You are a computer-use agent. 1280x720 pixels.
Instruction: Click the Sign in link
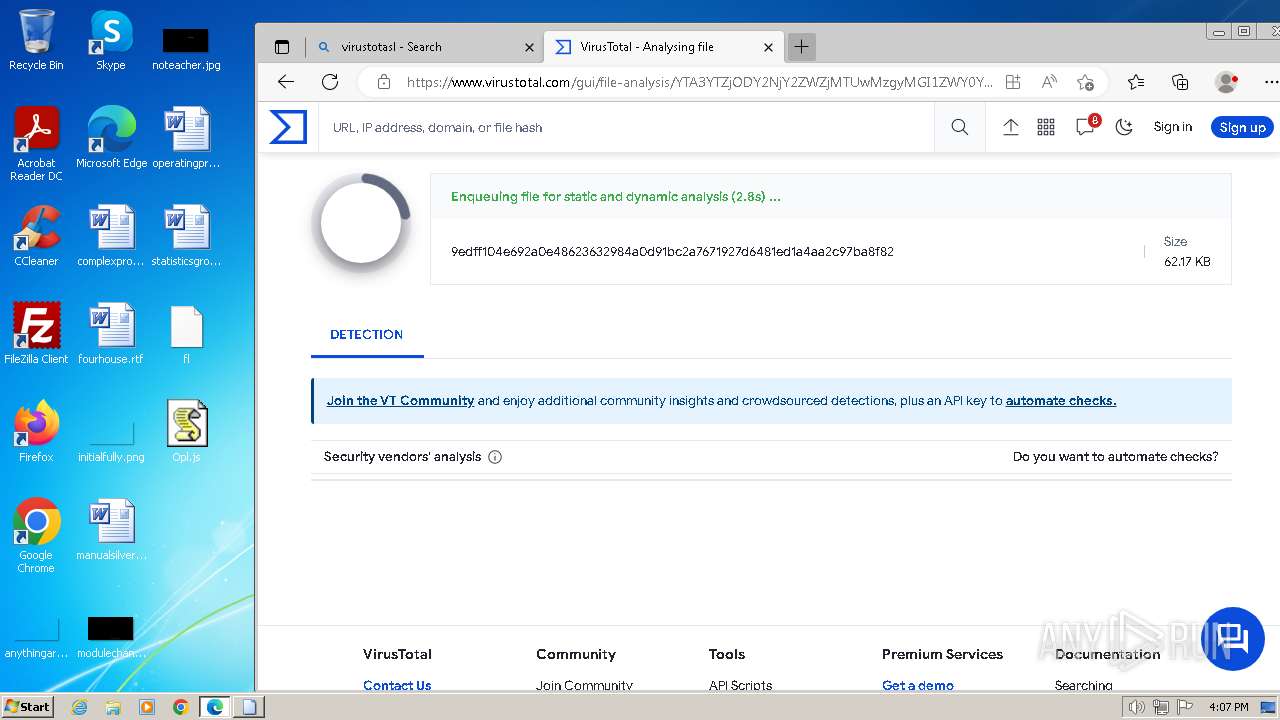pos(1173,127)
